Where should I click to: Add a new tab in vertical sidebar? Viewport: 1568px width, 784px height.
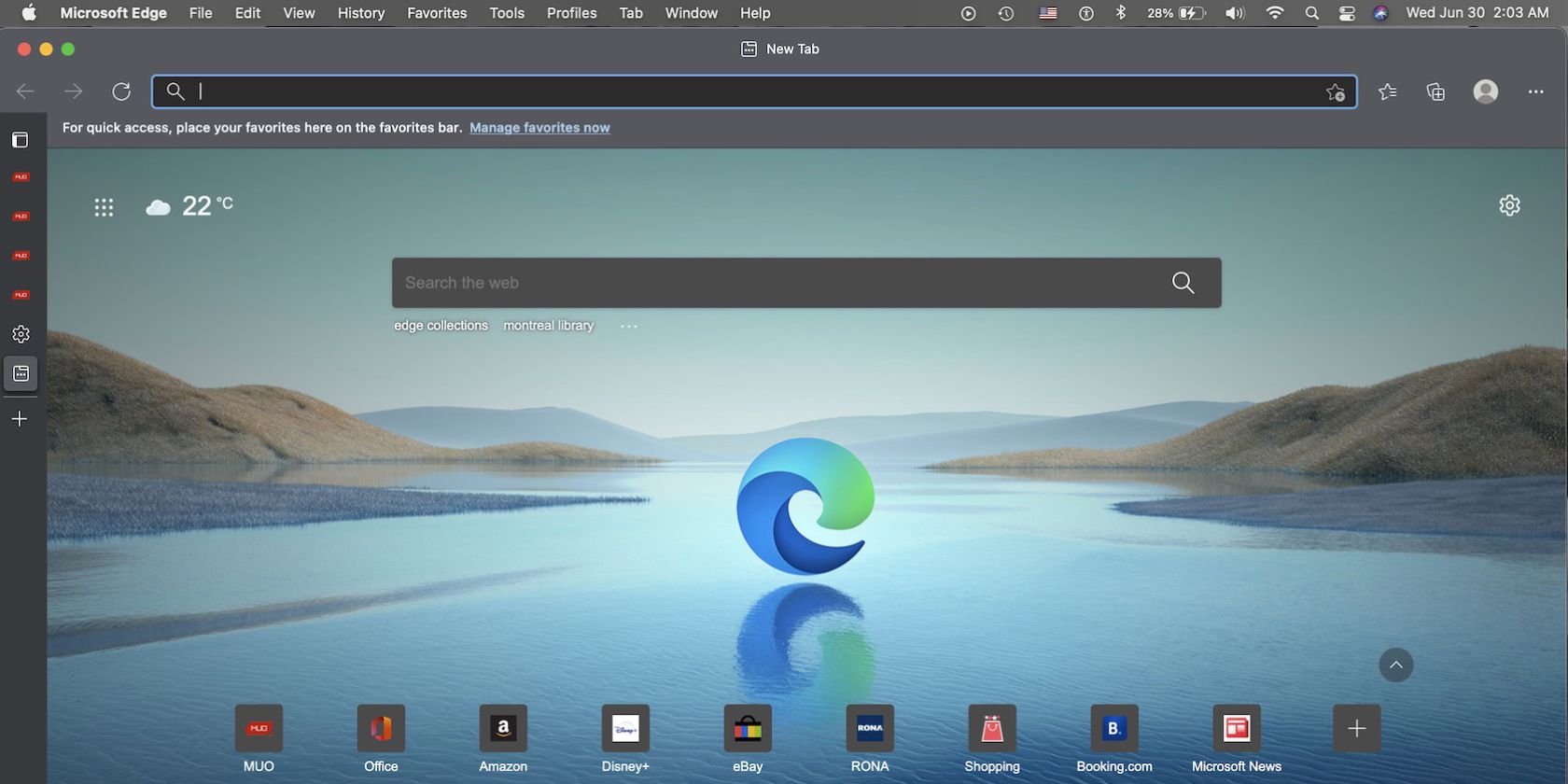coord(20,419)
